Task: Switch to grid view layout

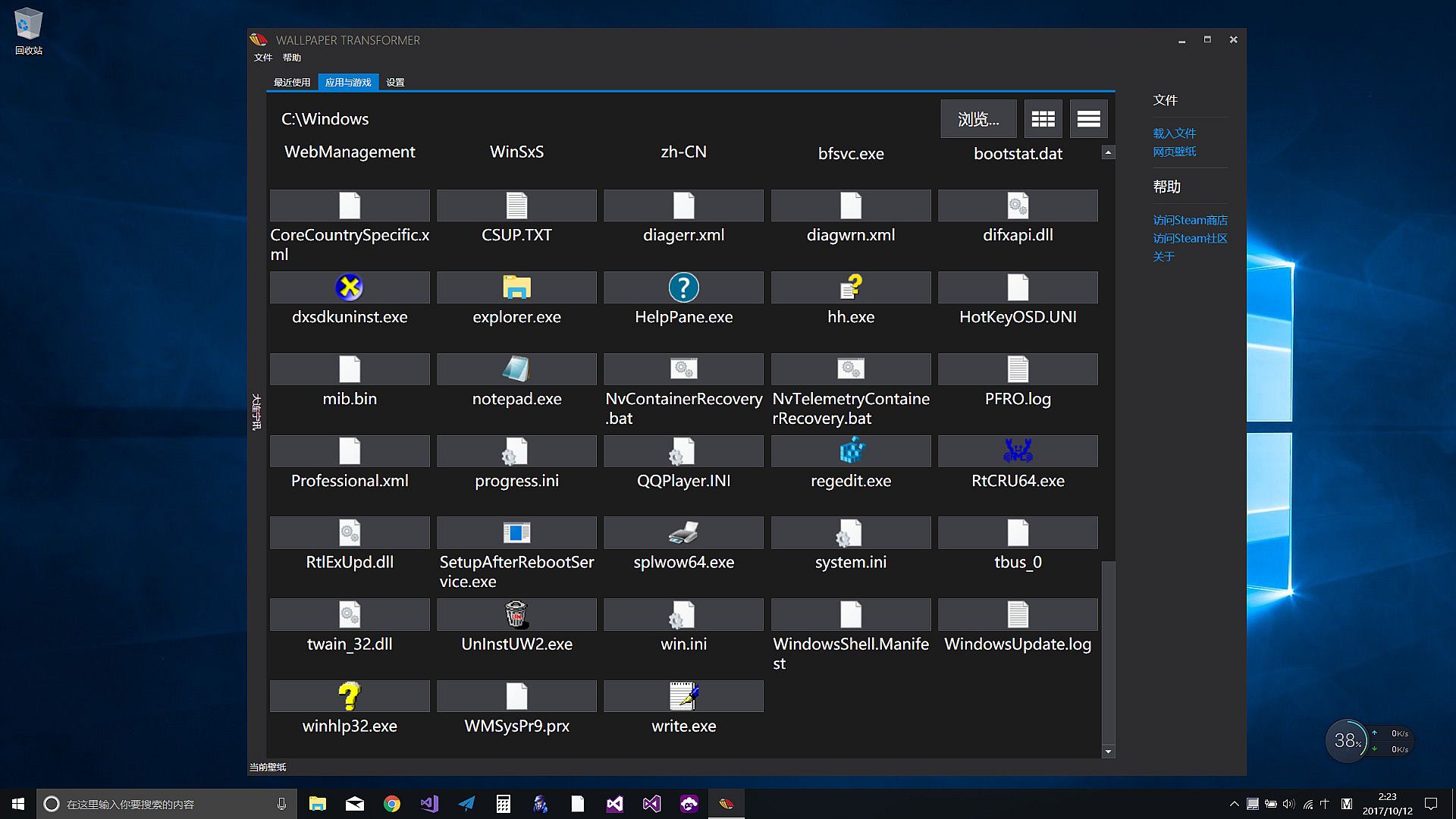Action: (x=1043, y=119)
